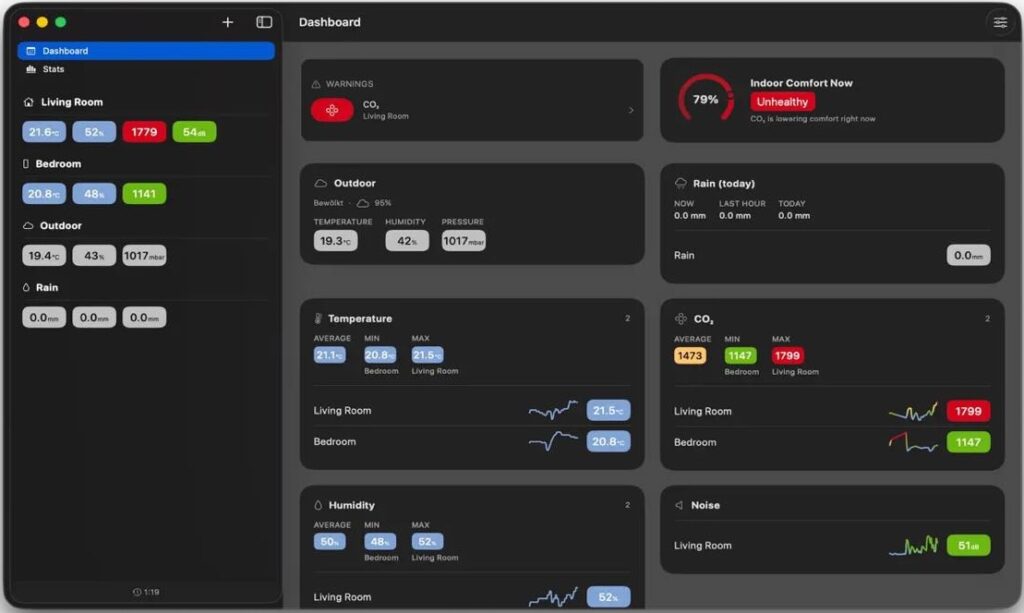The height and width of the screenshot is (613, 1024).
Task: Open dashboard settings sliders icon
Action: click(1000, 23)
